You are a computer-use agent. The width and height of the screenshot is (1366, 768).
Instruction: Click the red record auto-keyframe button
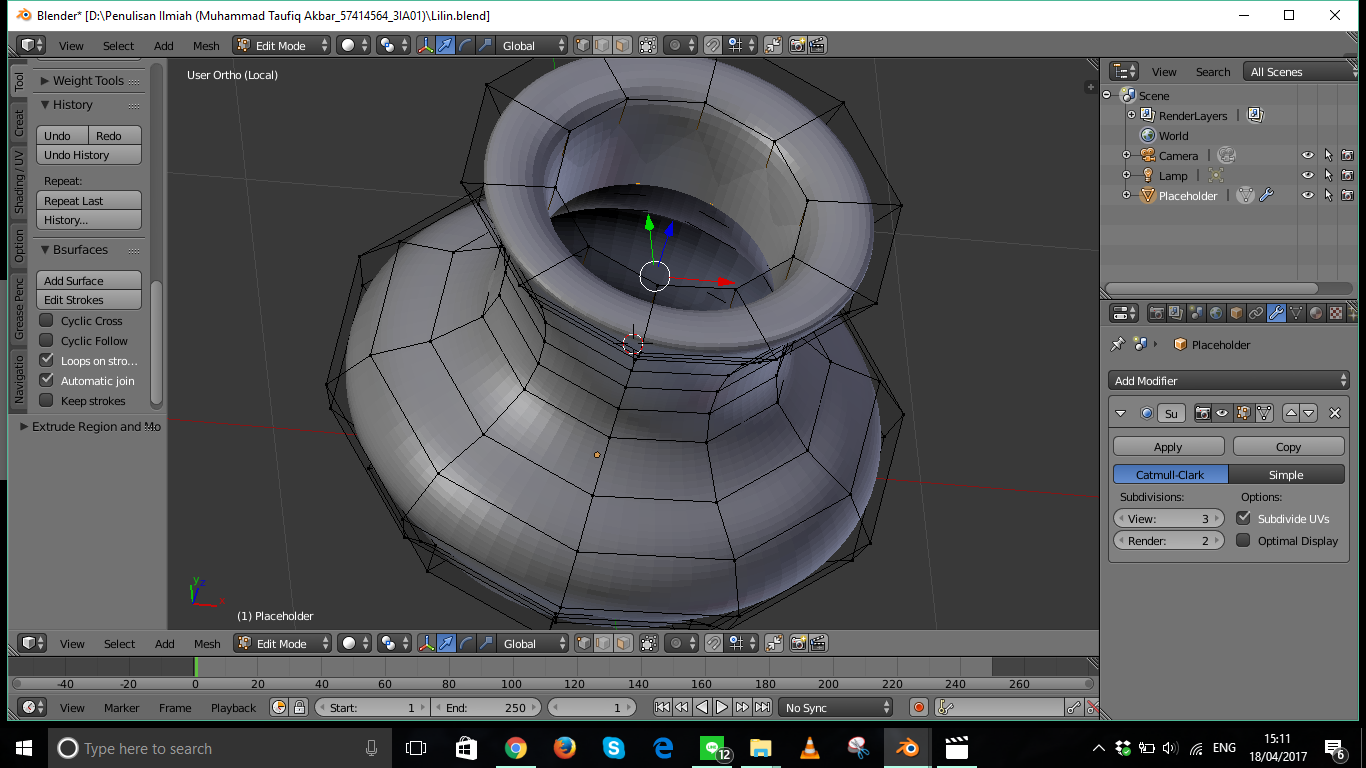point(919,708)
